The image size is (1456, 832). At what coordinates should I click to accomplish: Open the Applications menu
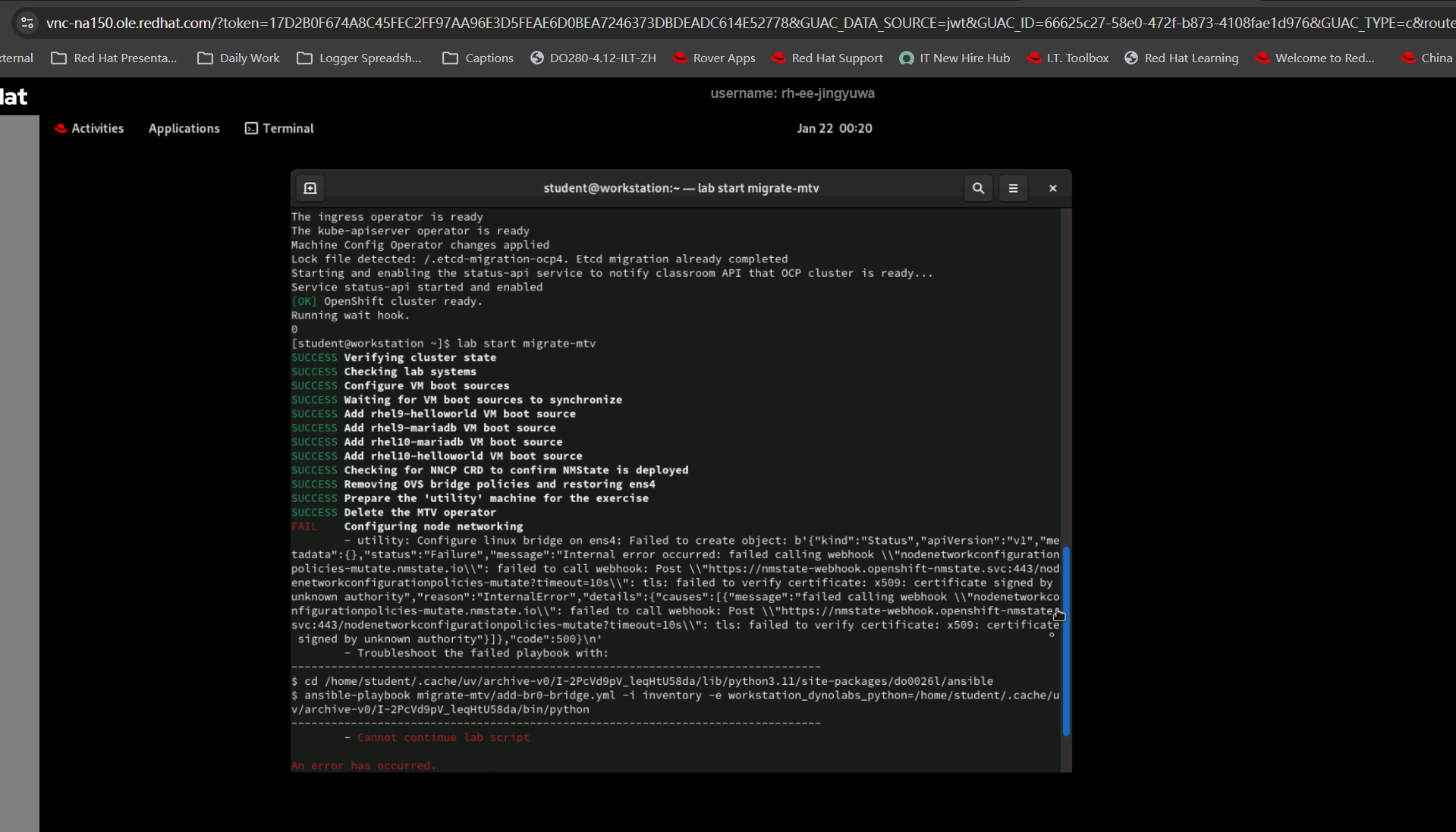(184, 128)
